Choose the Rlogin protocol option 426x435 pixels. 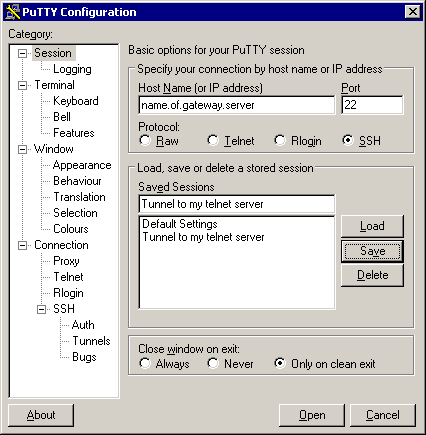(x=280, y=140)
